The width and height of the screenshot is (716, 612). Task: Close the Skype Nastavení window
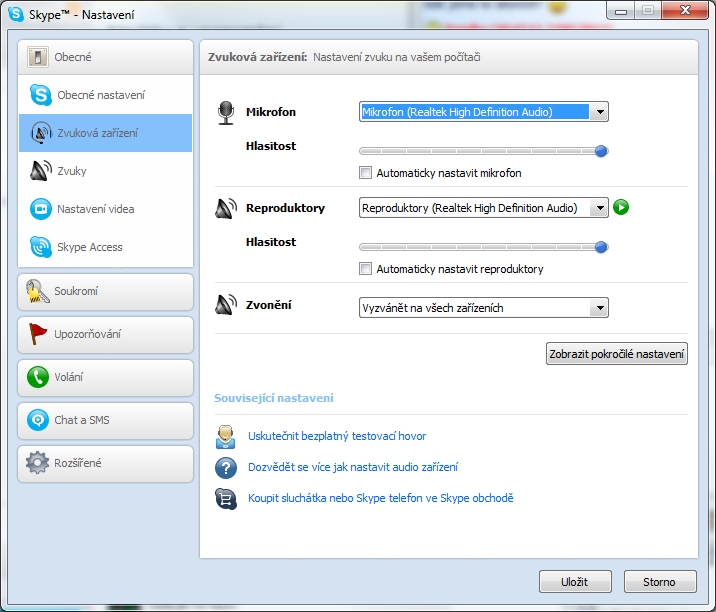click(x=685, y=11)
